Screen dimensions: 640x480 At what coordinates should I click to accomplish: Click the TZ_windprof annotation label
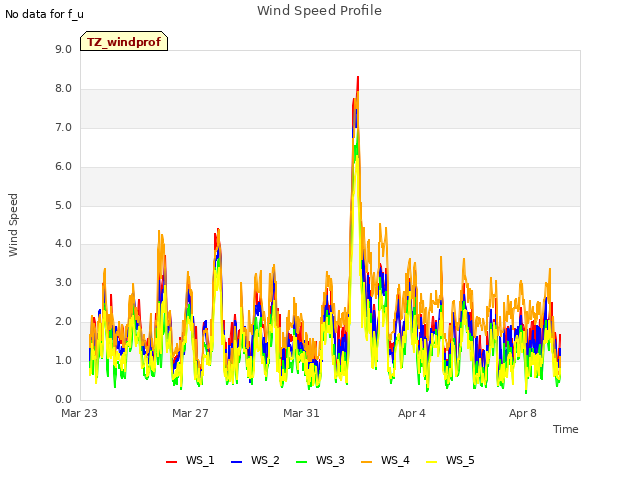pos(124,42)
